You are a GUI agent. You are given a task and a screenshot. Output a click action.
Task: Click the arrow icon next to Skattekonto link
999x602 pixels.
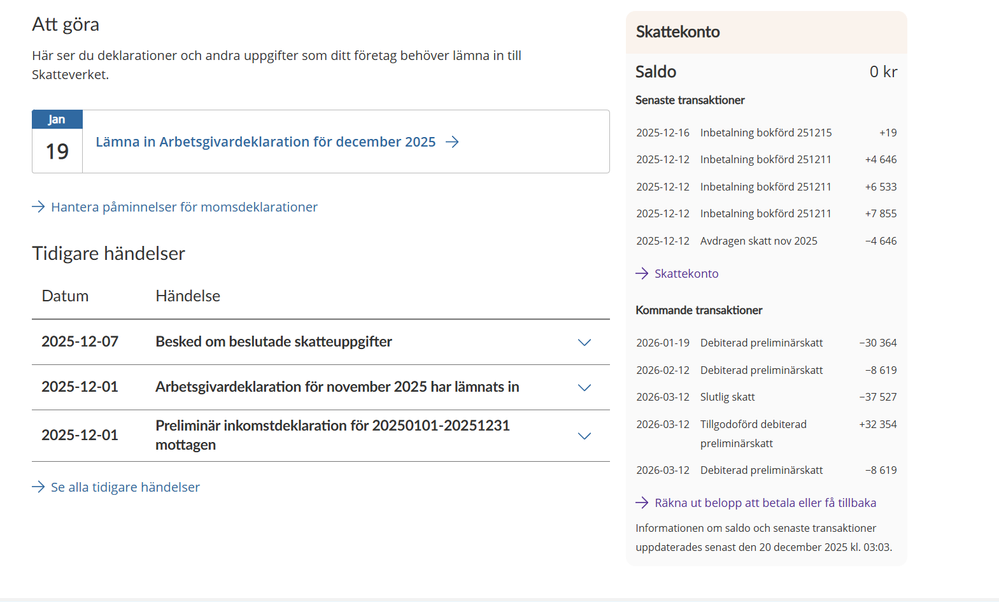(x=639, y=273)
